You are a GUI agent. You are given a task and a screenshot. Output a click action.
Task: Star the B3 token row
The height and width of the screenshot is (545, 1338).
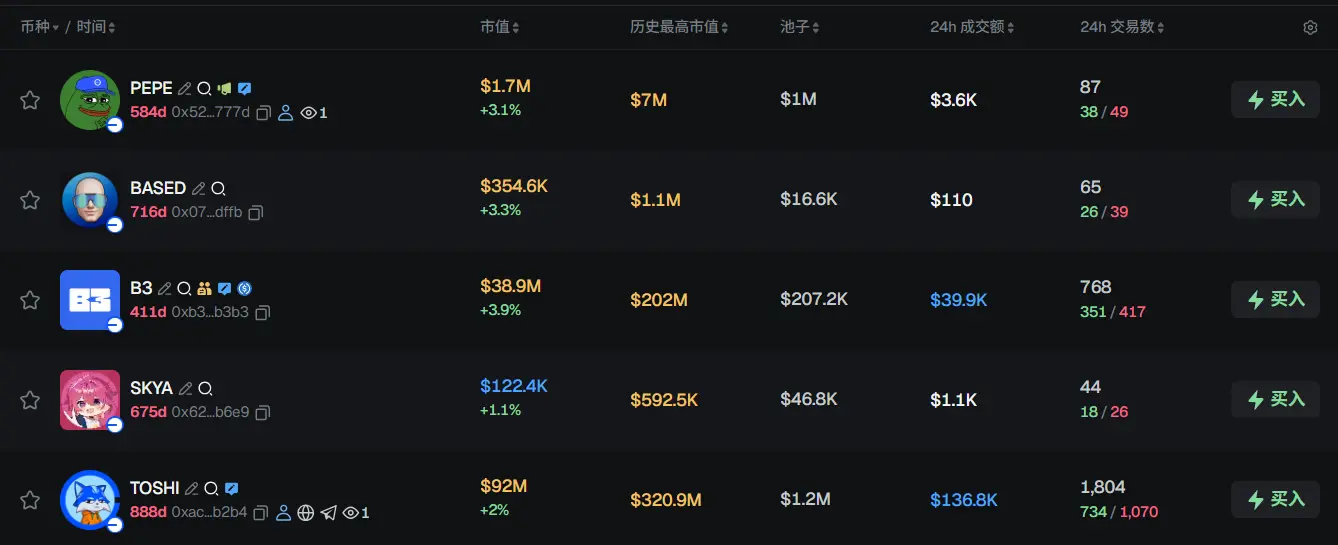[x=30, y=300]
